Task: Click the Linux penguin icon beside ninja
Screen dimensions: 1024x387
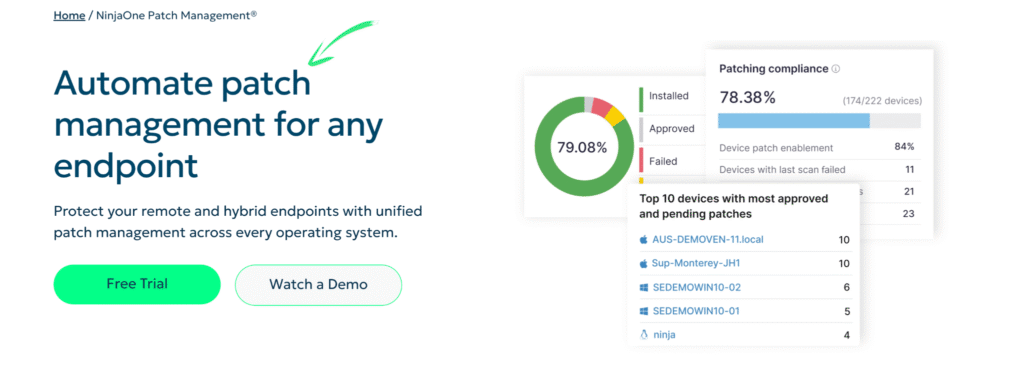Action: (643, 335)
